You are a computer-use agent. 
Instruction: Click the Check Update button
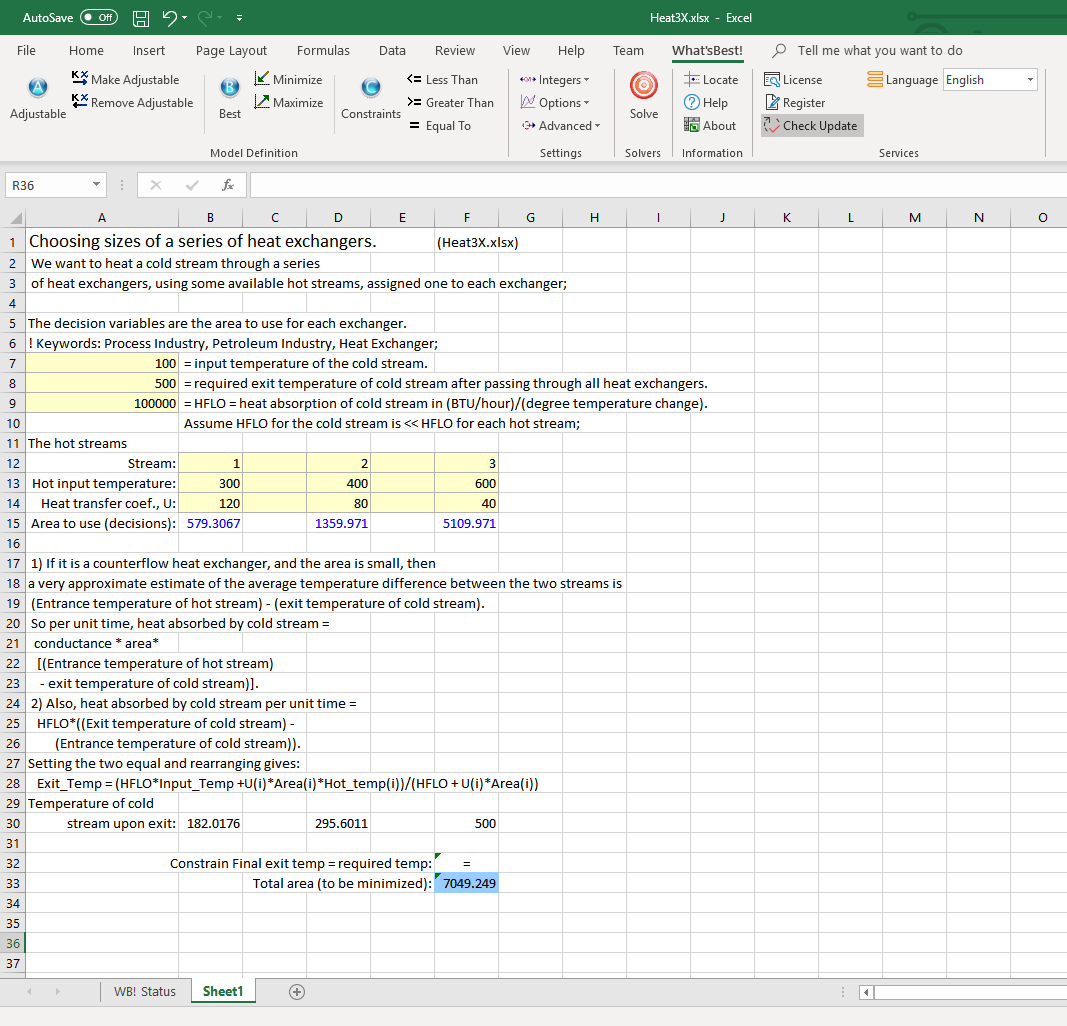[x=811, y=126]
